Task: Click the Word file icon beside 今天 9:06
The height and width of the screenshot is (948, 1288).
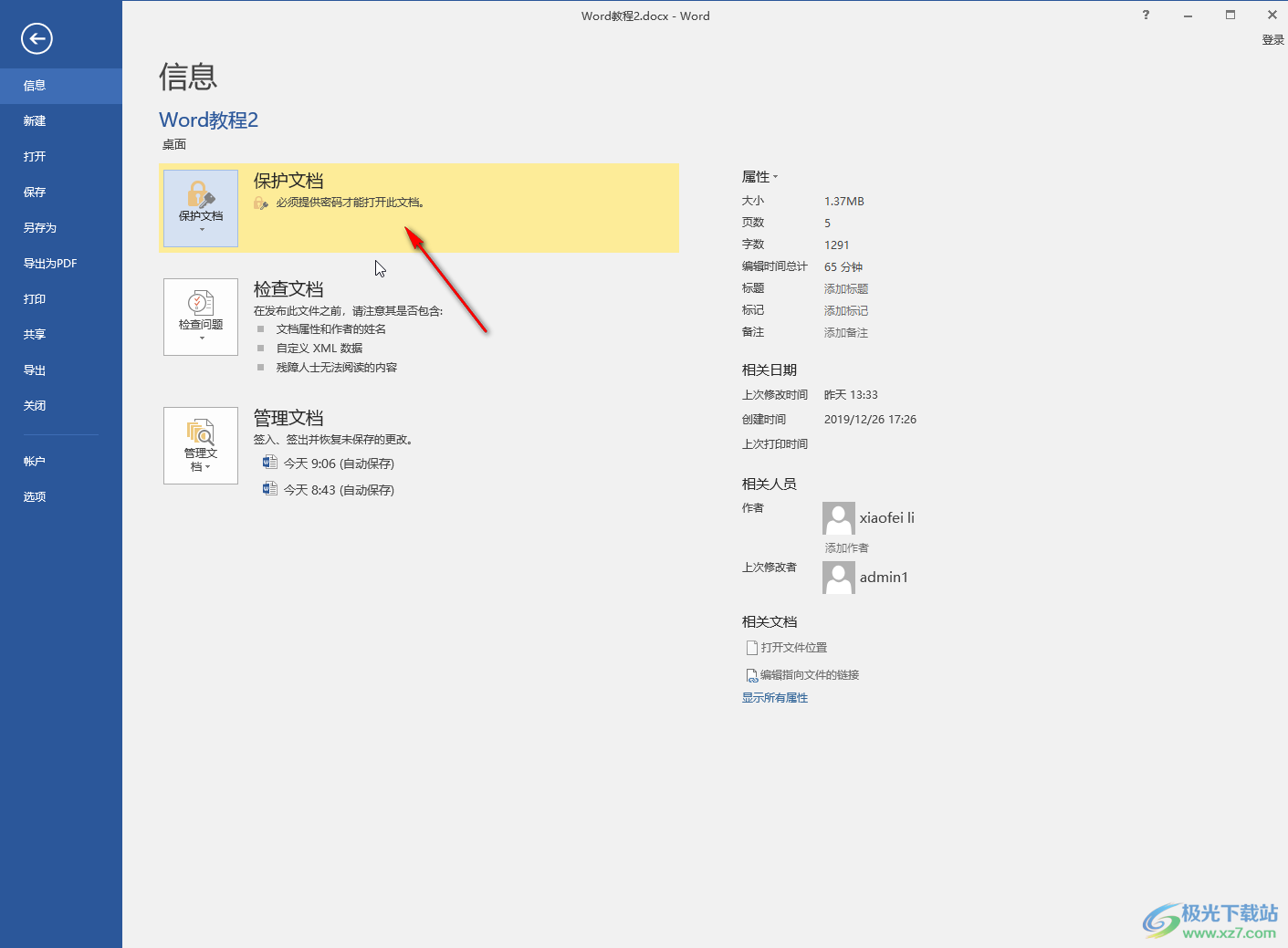Action: click(x=269, y=463)
